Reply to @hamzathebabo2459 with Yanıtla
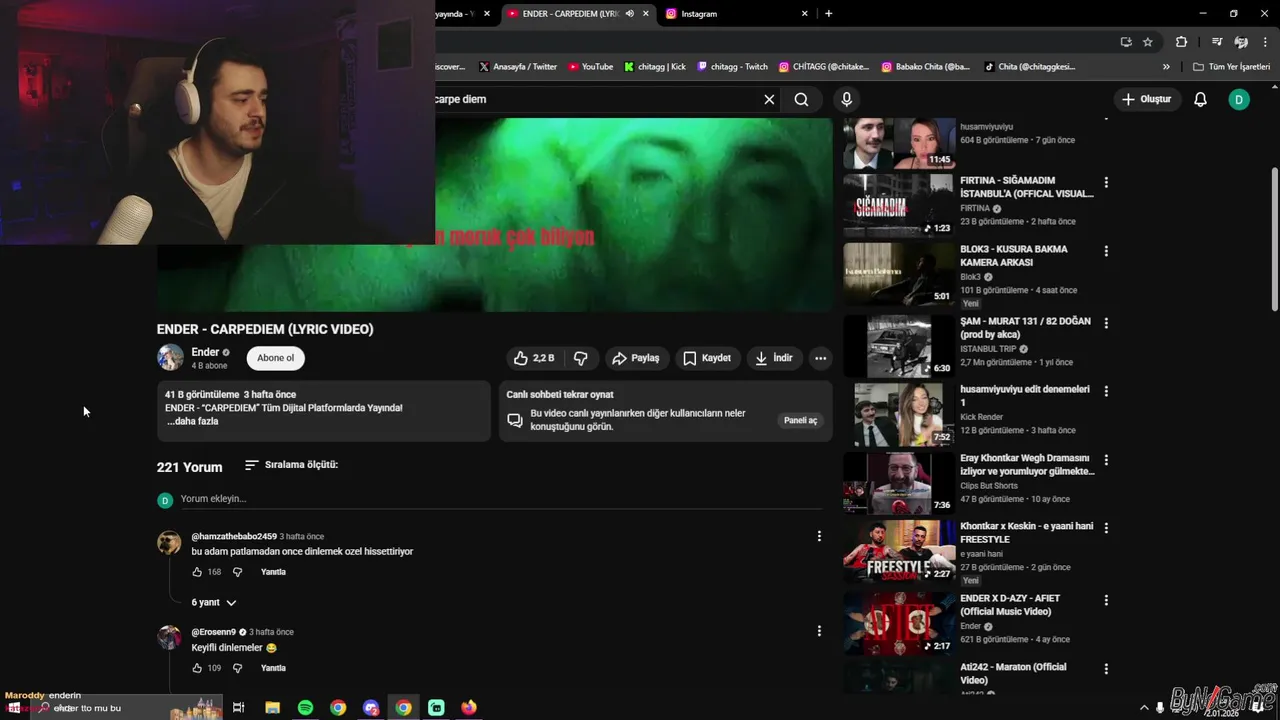Viewport: 1280px width, 720px height. tap(273, 572)
